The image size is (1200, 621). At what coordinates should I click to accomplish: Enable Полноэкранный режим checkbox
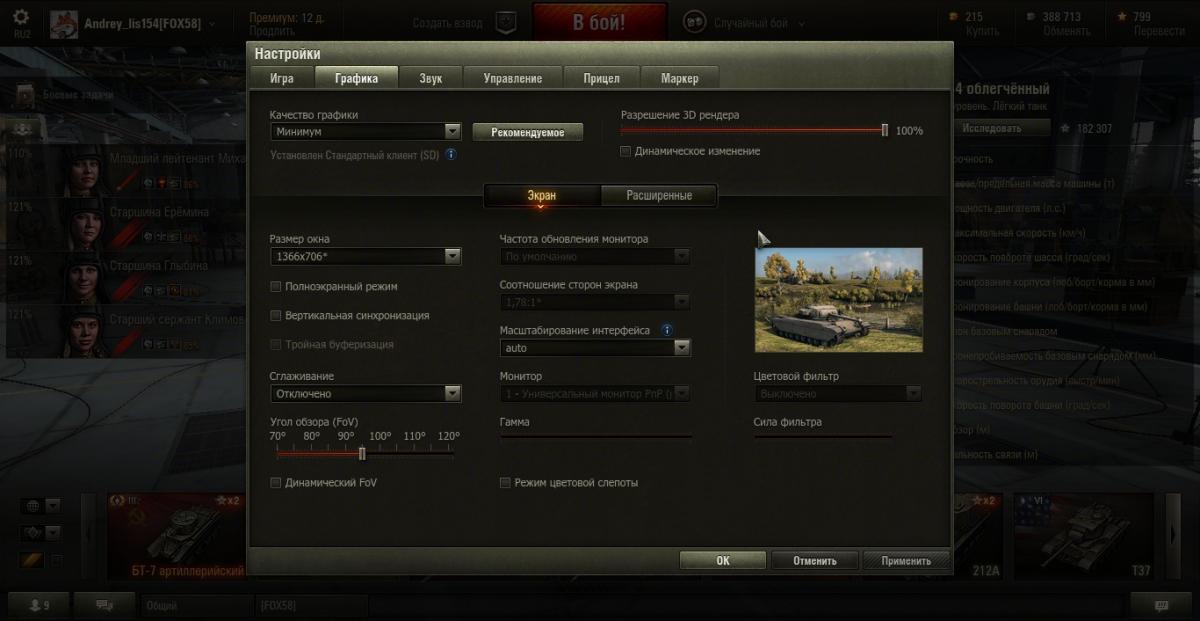pyautogui.click(x=276, y=287)
